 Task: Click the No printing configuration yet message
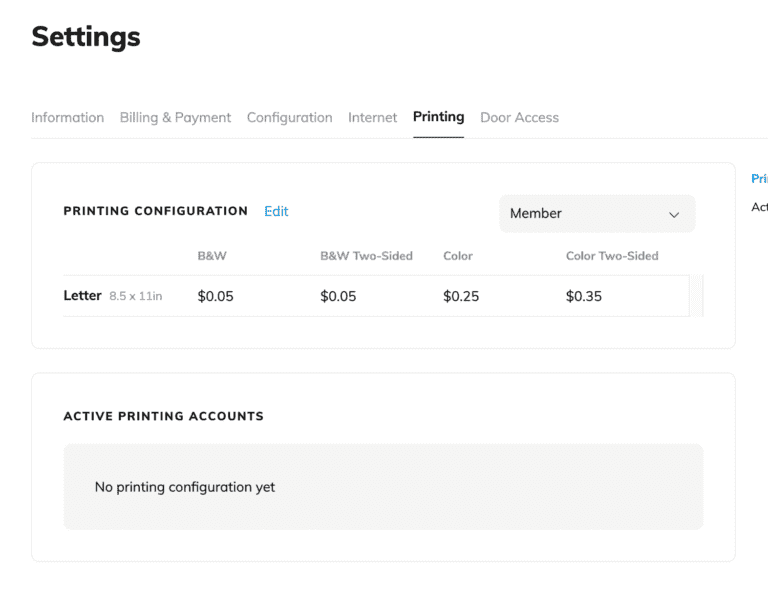point(185,487)
